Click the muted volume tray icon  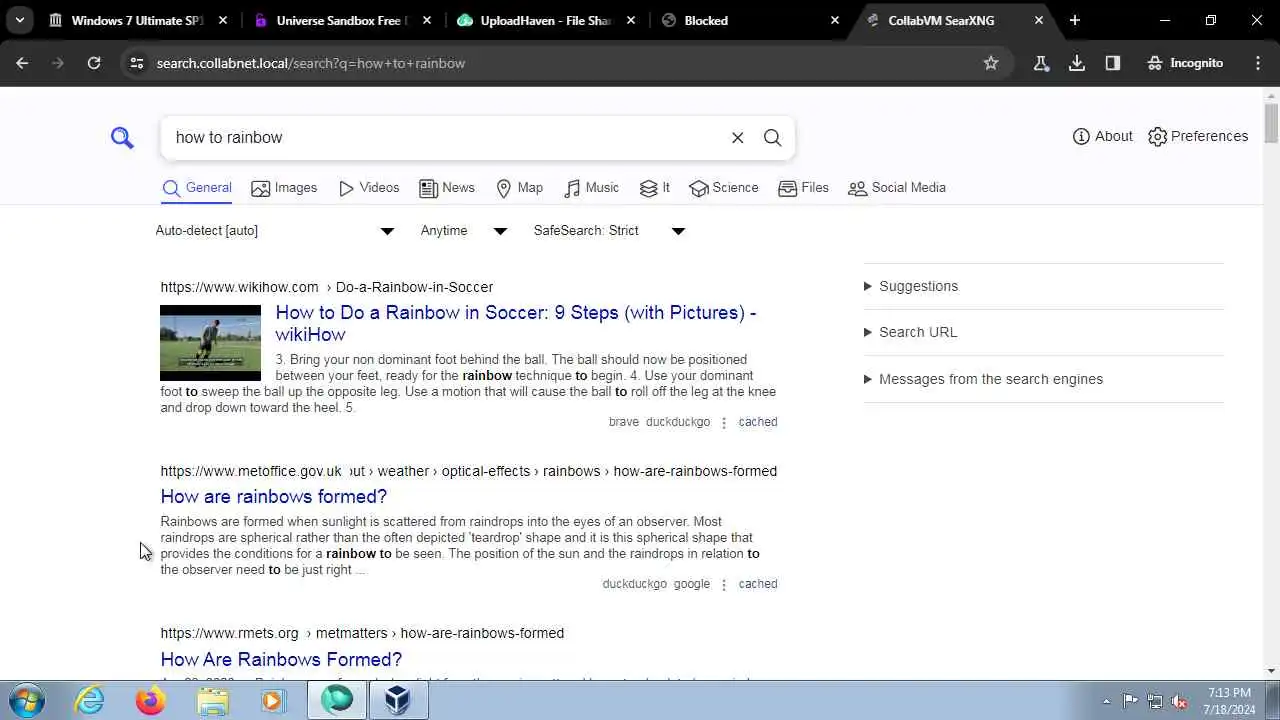(x=1179, y=701)
